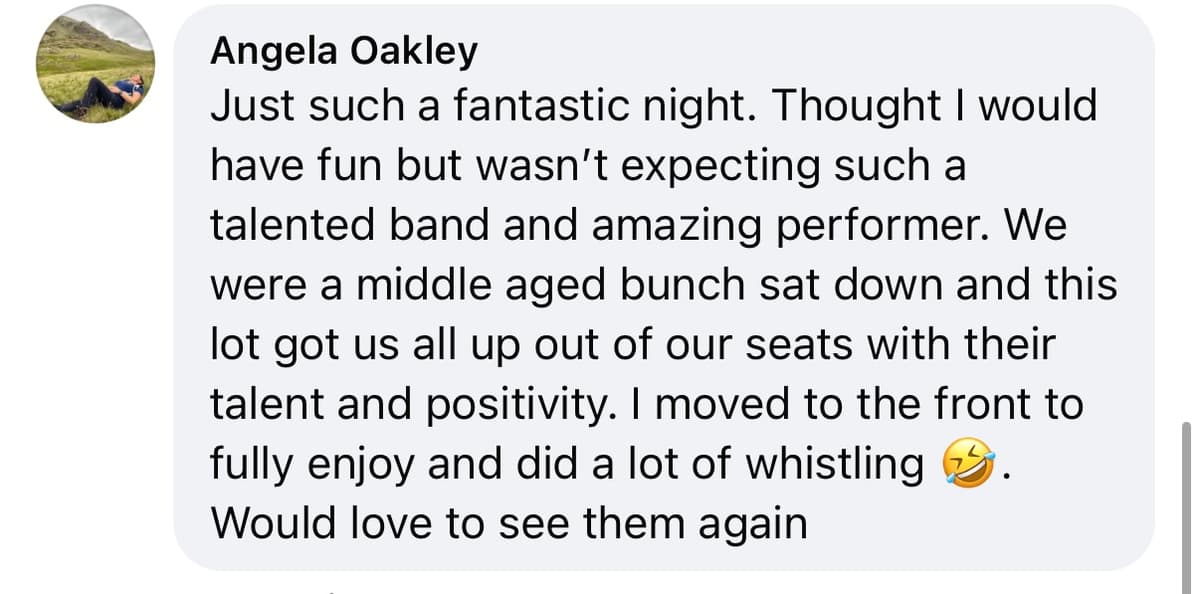
Task: Click the Angela Oakley name link
Action: pos(344,52)
